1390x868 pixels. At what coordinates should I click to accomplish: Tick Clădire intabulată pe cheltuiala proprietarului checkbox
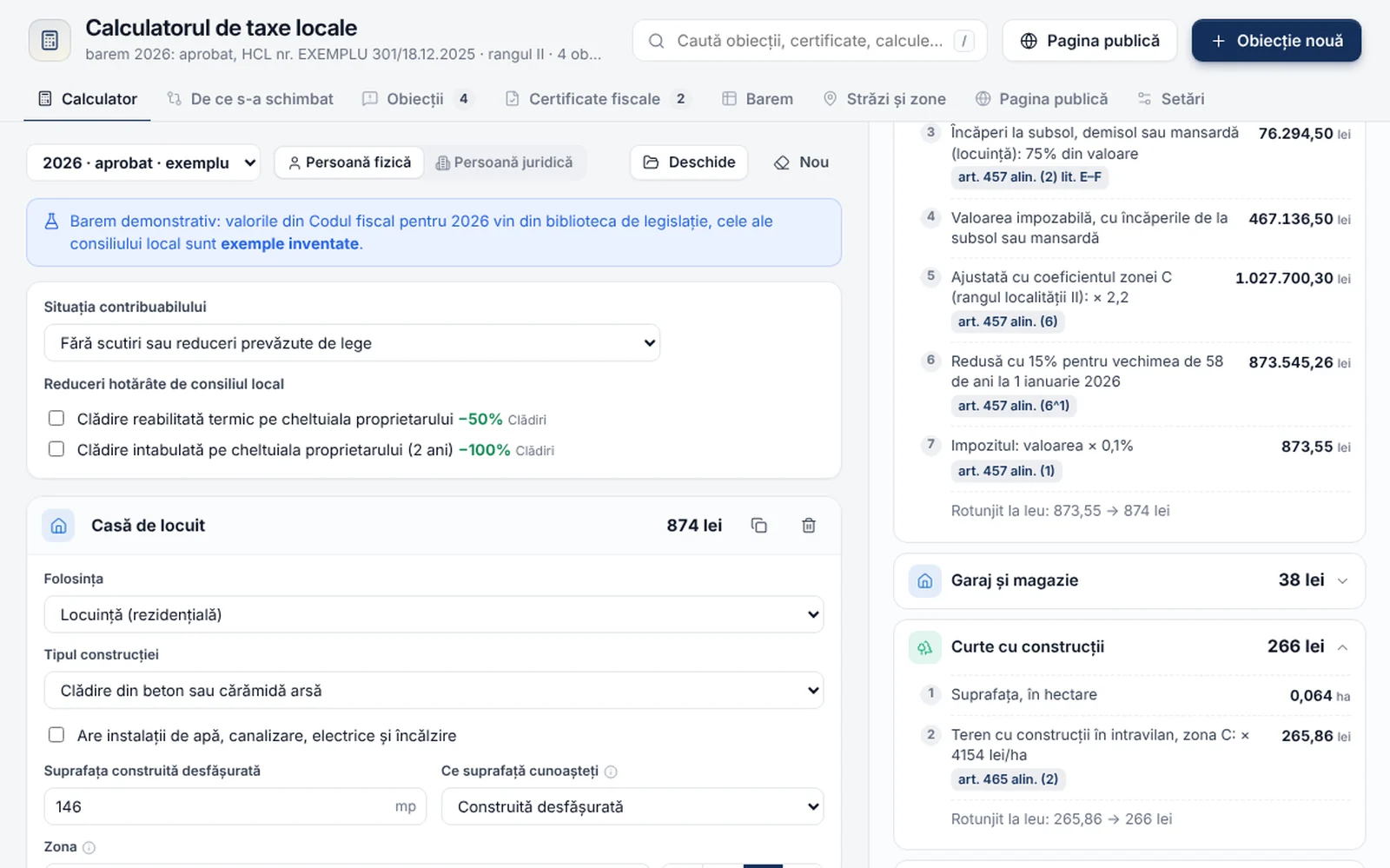point(56,449)
